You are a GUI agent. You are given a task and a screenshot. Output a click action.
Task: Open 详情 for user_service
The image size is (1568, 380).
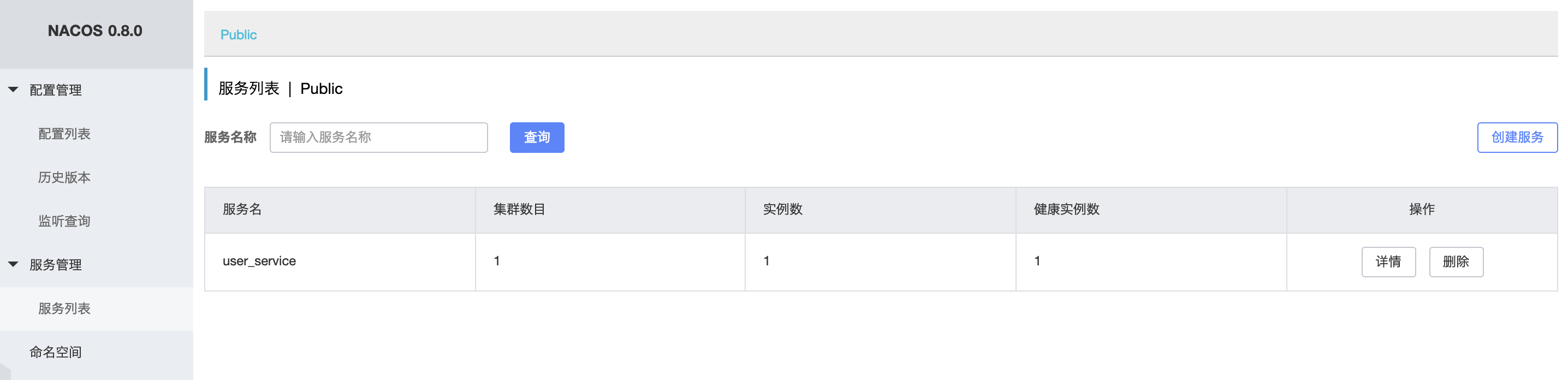point(1388,262)
